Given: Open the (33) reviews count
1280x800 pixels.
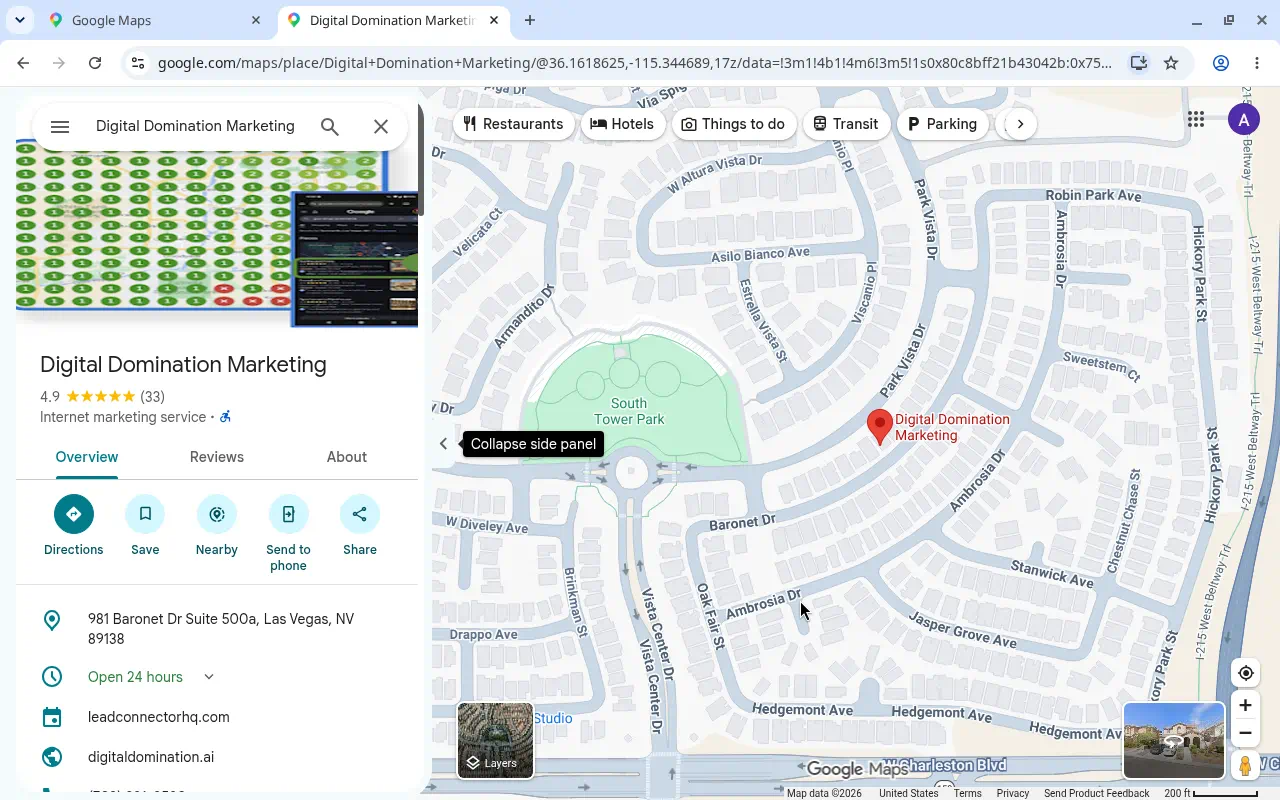Looking at the screenshot, I should click(x=152, y=396).
